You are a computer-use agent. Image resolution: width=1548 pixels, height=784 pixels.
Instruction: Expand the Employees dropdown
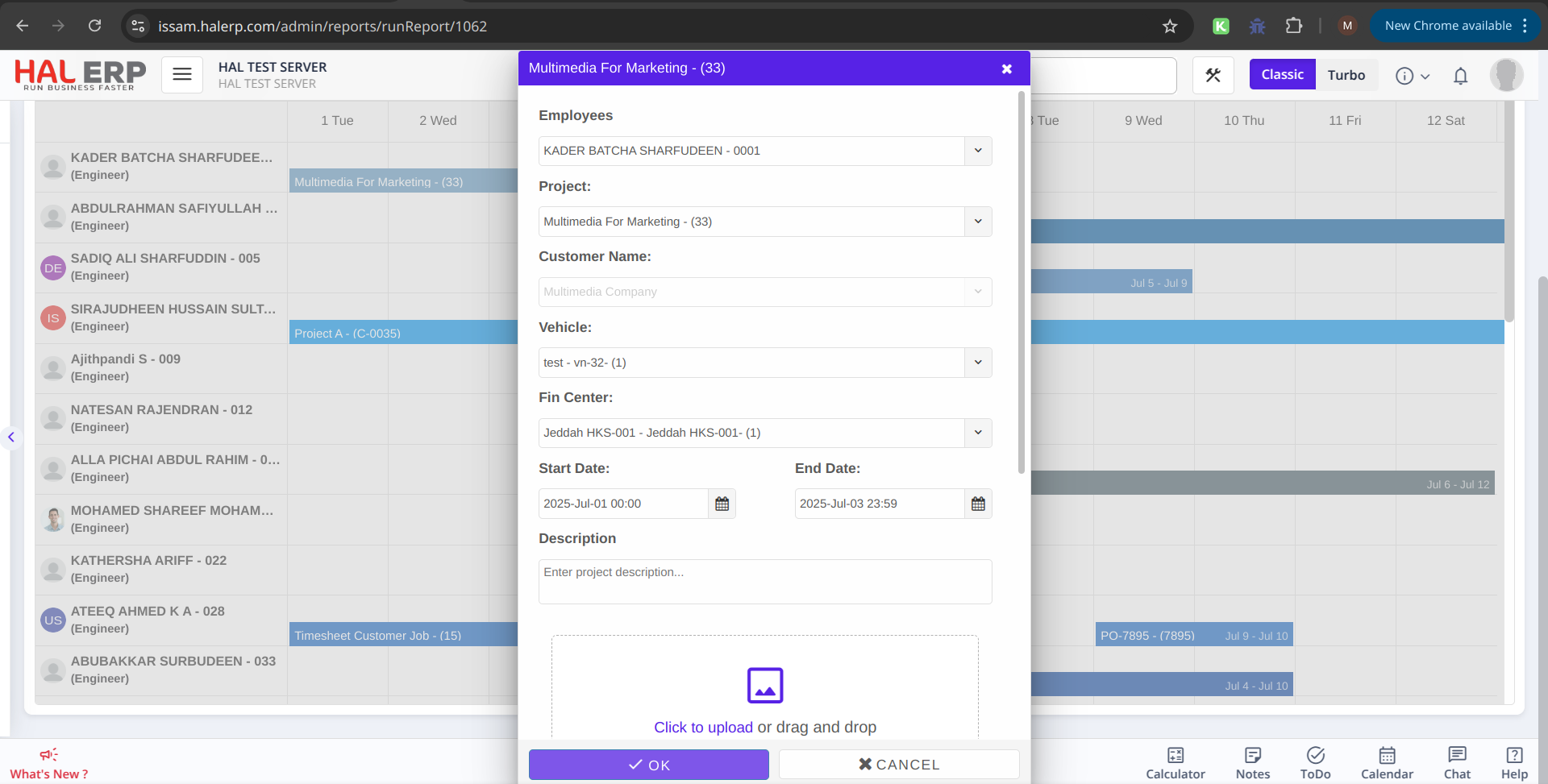(978, 151)
